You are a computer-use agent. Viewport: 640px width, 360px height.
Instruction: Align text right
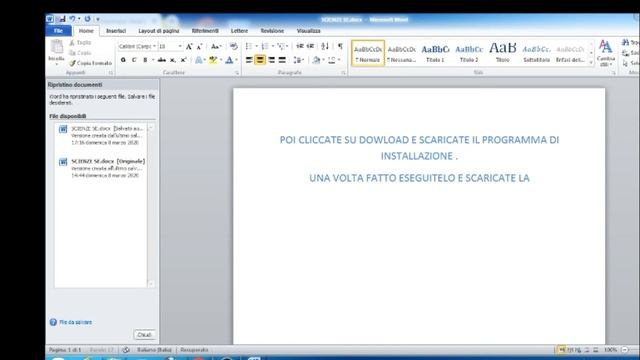(x=271, y=60)
